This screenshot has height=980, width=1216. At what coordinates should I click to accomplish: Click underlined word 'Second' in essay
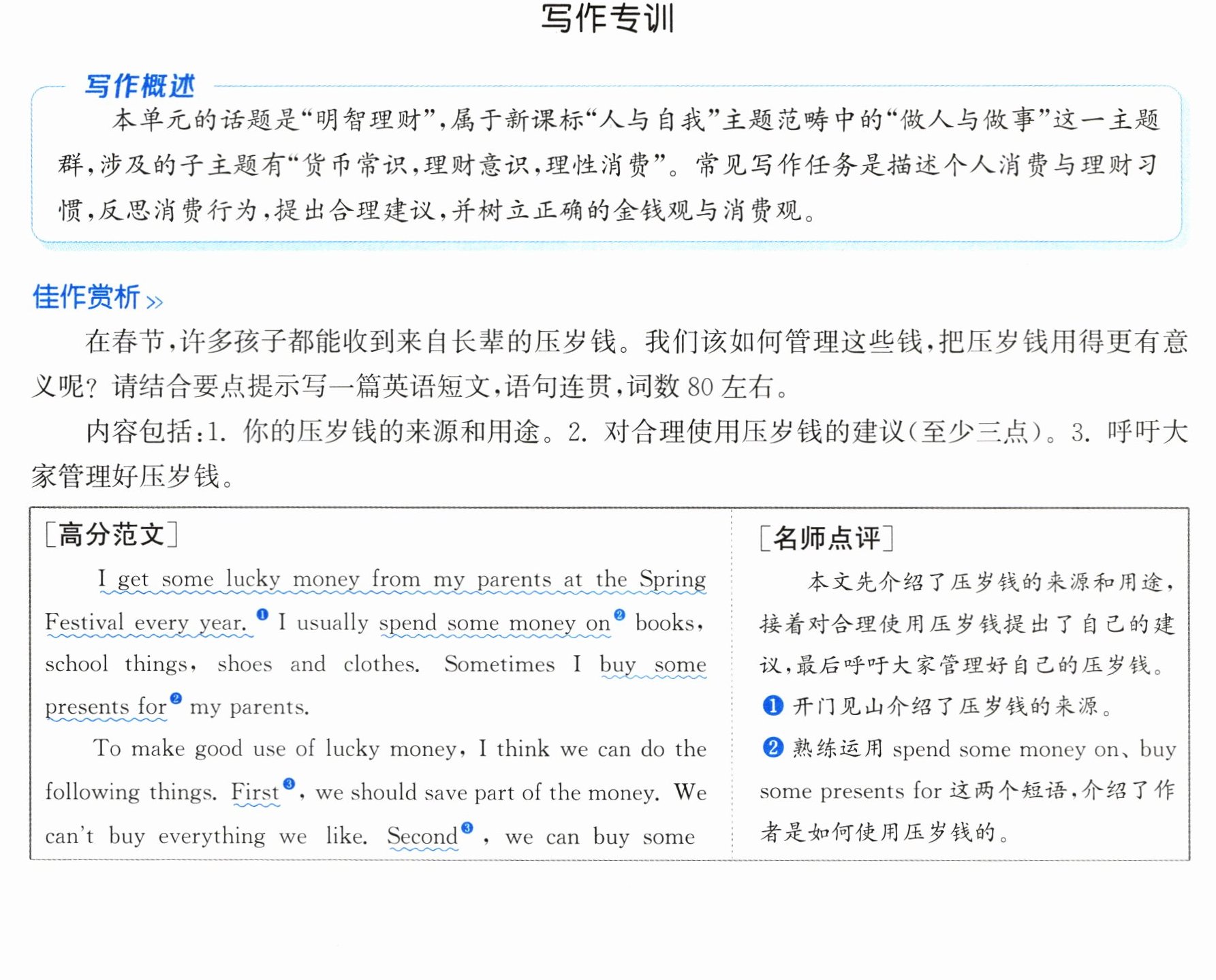click(422, 836)
